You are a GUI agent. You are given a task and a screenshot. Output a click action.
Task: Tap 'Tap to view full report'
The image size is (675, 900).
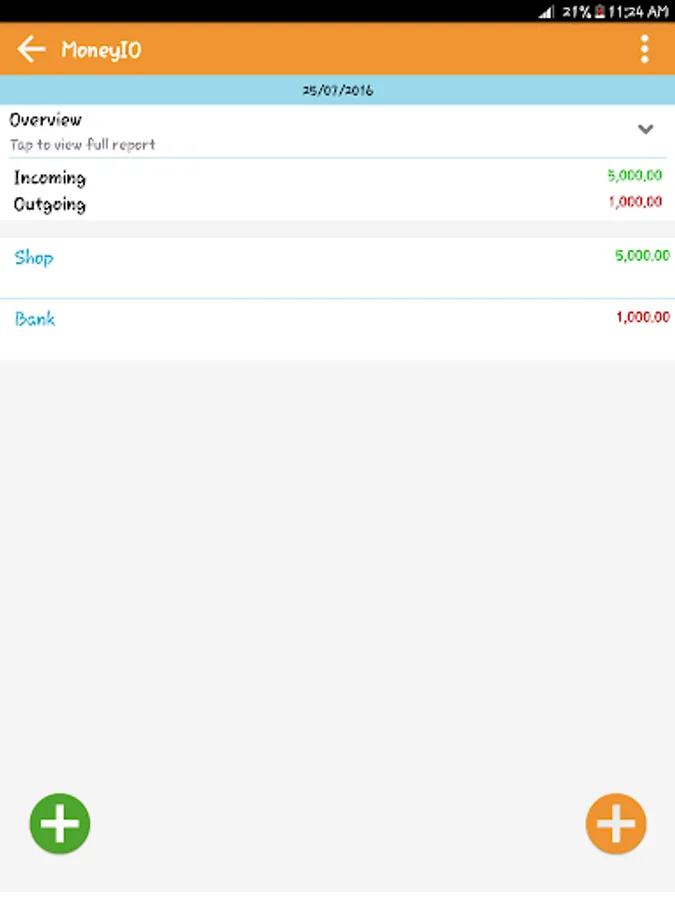pyautogui.click(x=83, y=145)
